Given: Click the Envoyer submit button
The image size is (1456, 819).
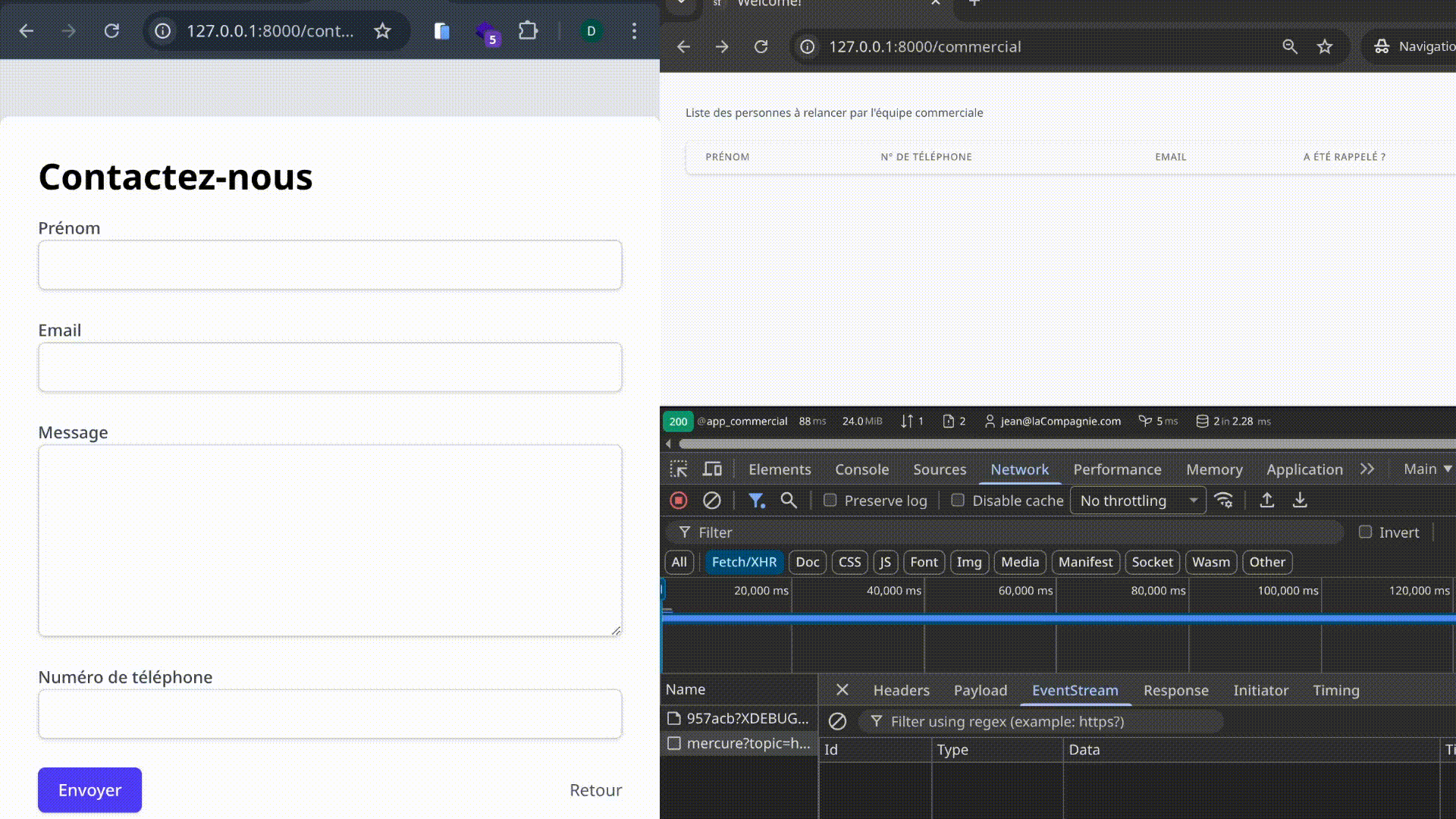Looking at the screenshot, I should (89, 790).
